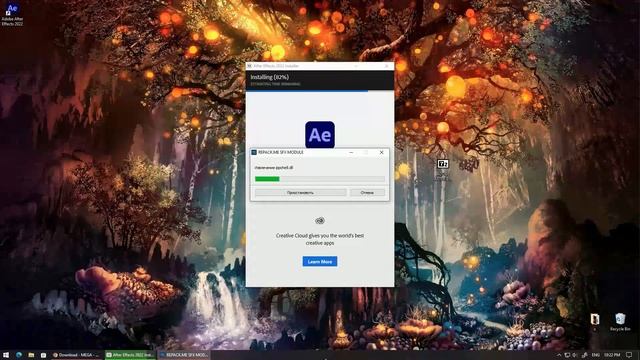The height and width of the screenshot is (360, 640).
Task: Click the Creative Cloud logo icon in installer
Action: click(320, 221)
